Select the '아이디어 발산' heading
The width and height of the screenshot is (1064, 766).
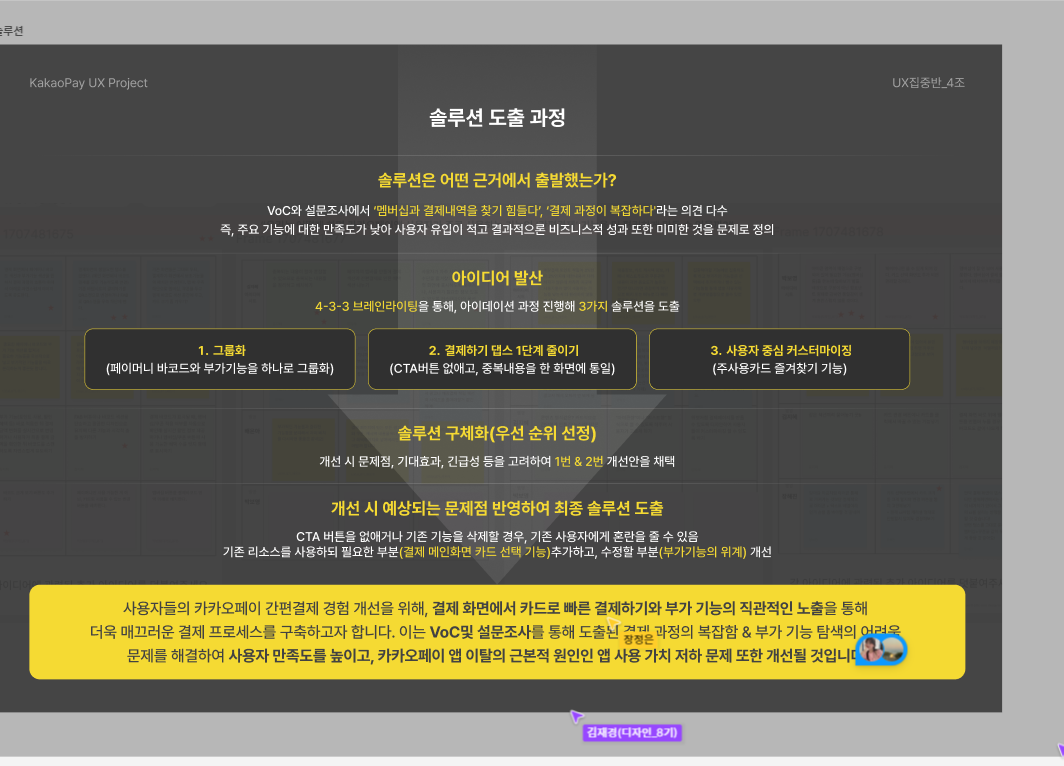click(x=497, y=278)
